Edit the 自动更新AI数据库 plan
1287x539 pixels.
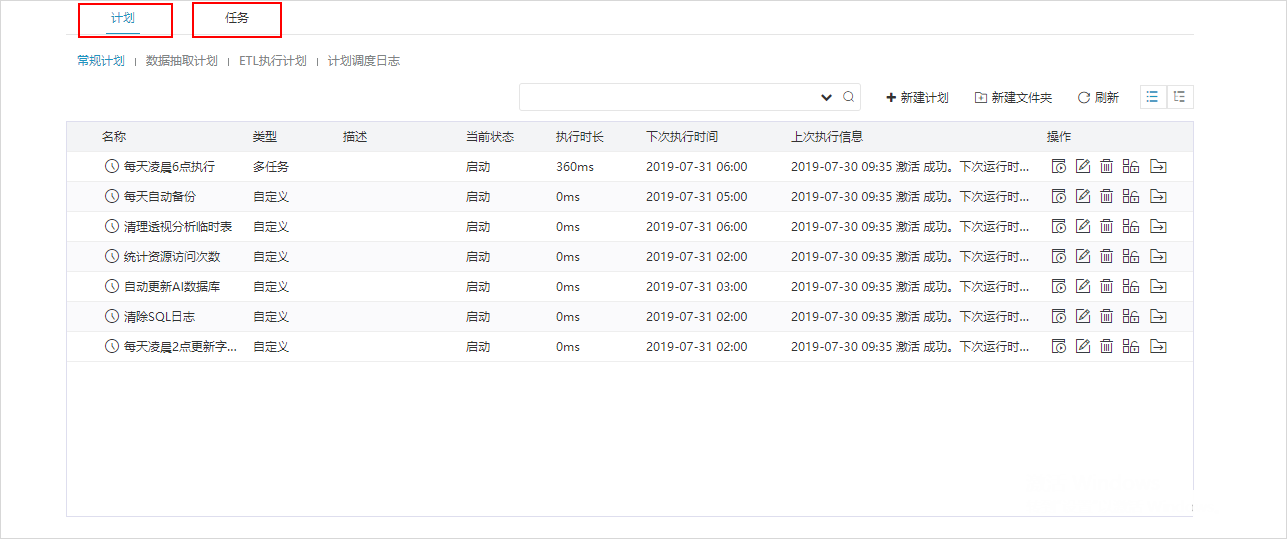[1082, 287]
